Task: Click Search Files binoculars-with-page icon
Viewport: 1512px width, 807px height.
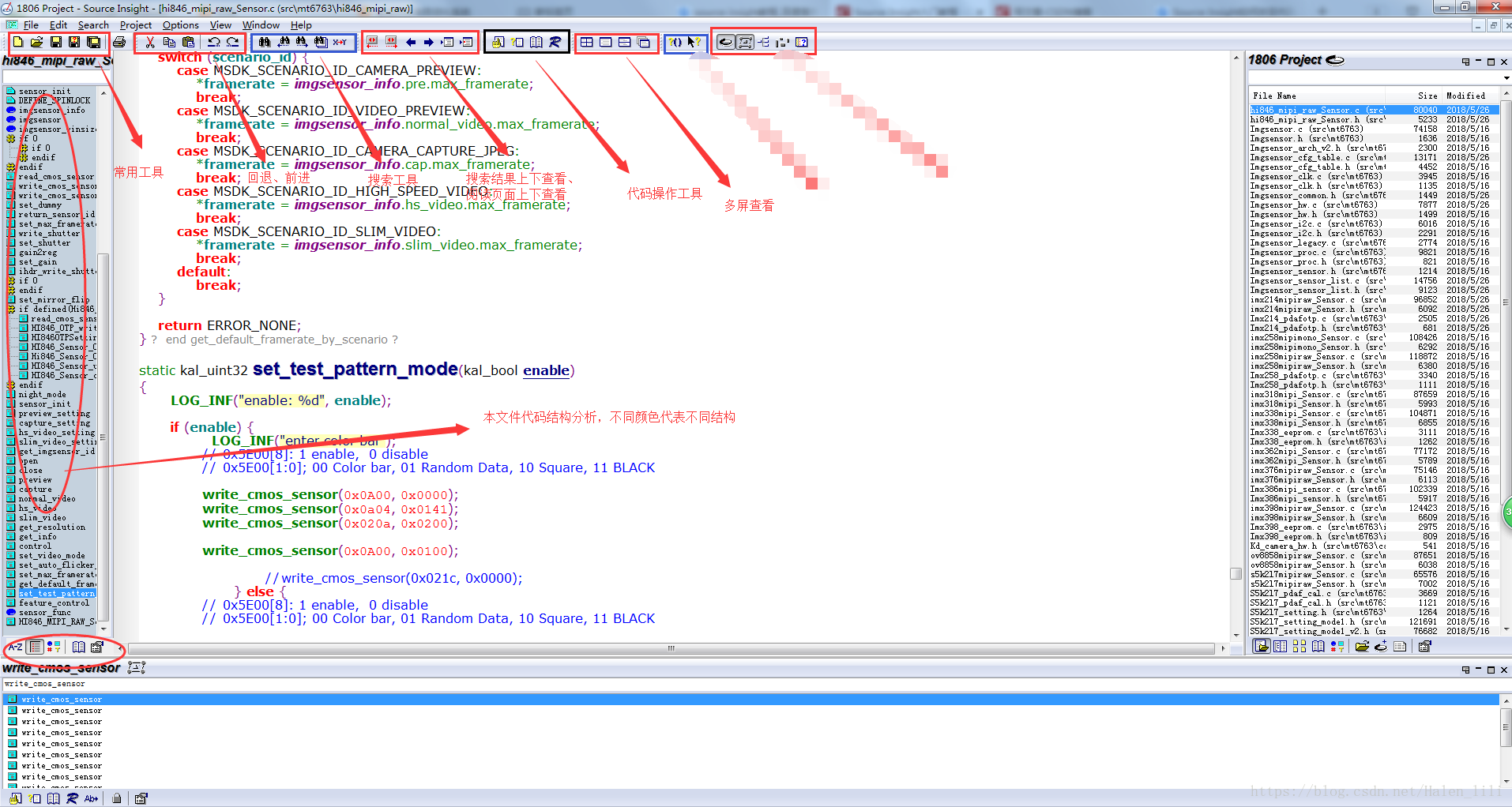Action: tap(321, 42)
